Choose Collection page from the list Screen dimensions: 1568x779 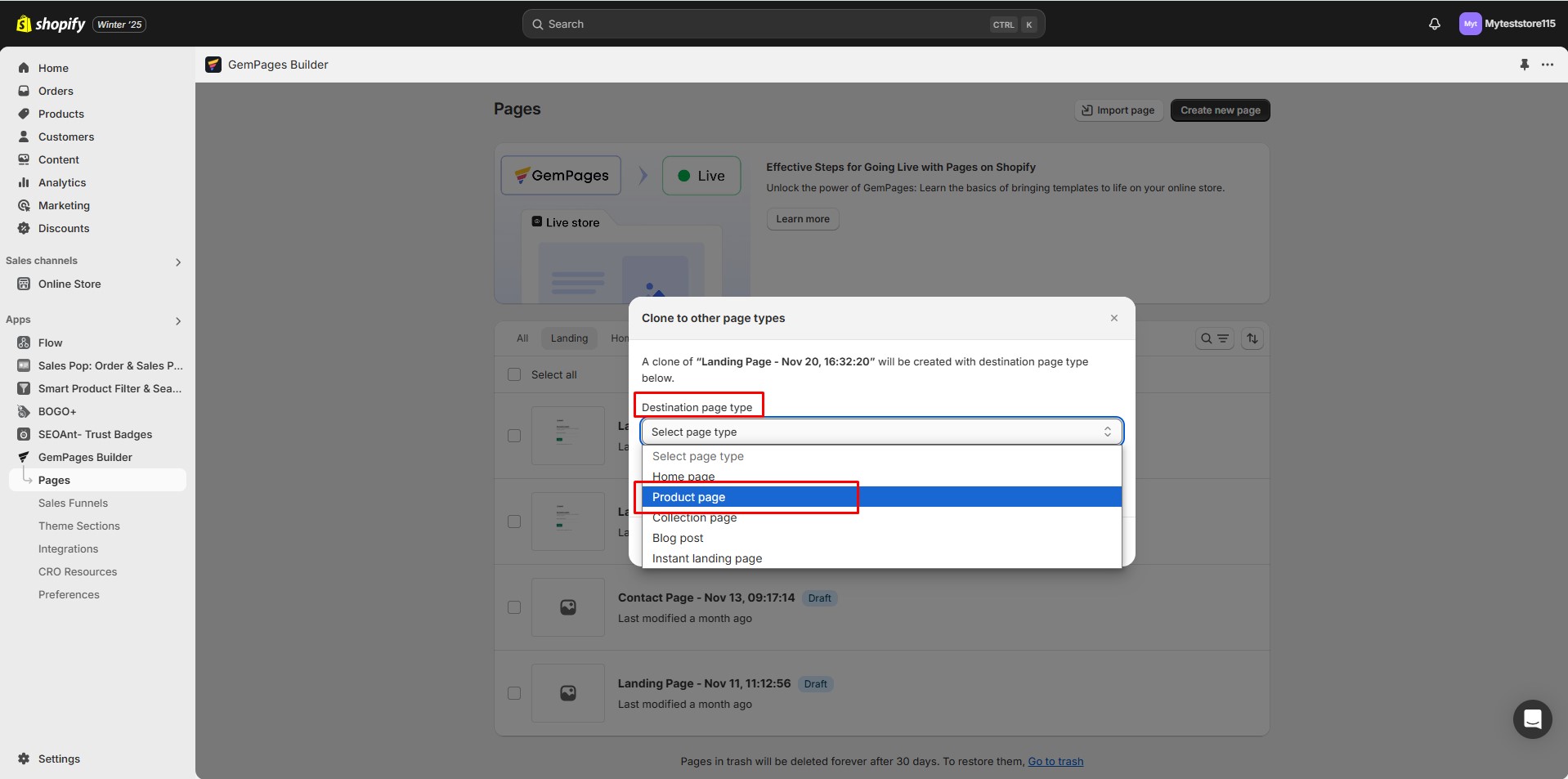881,517
